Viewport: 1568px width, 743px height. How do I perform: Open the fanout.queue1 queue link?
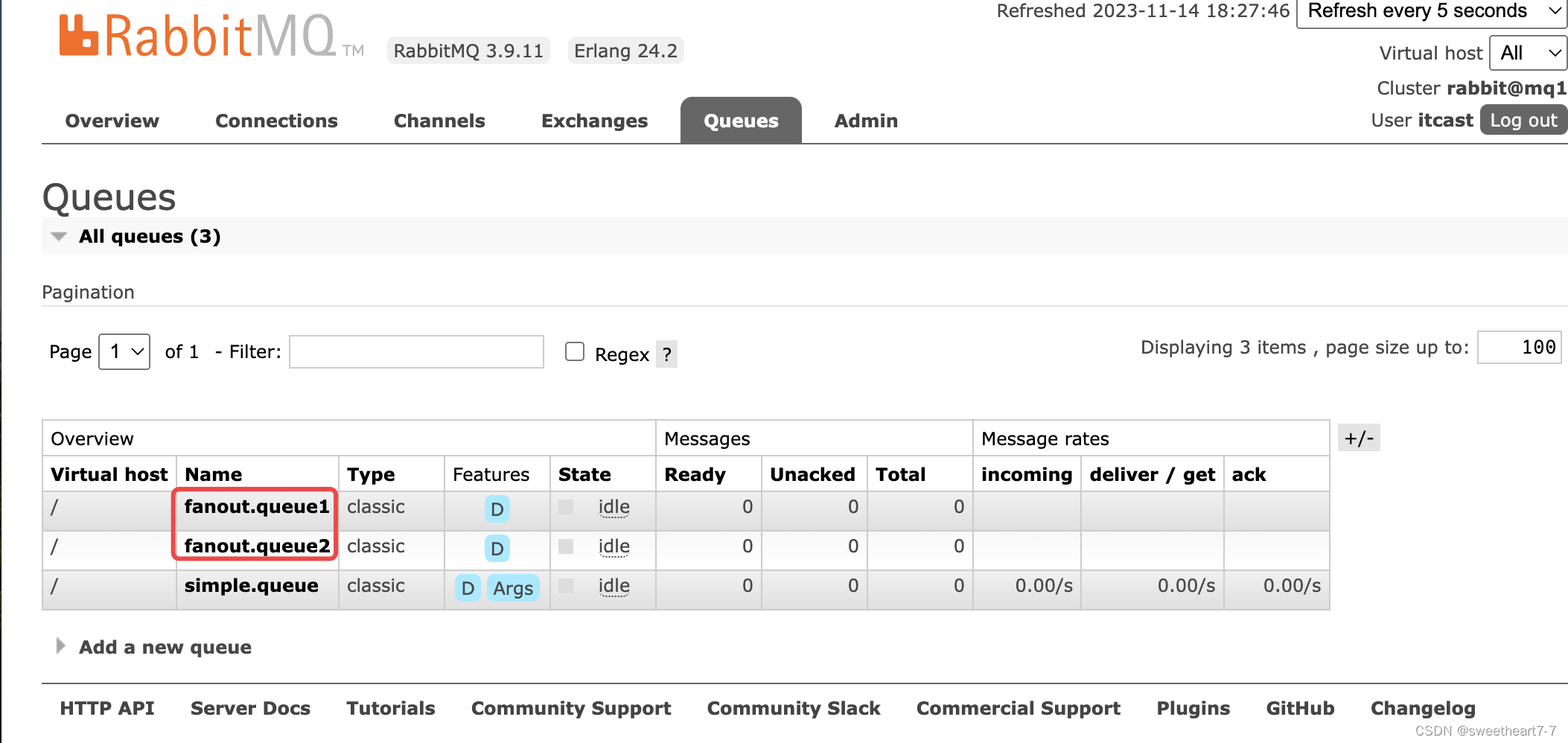257,506
